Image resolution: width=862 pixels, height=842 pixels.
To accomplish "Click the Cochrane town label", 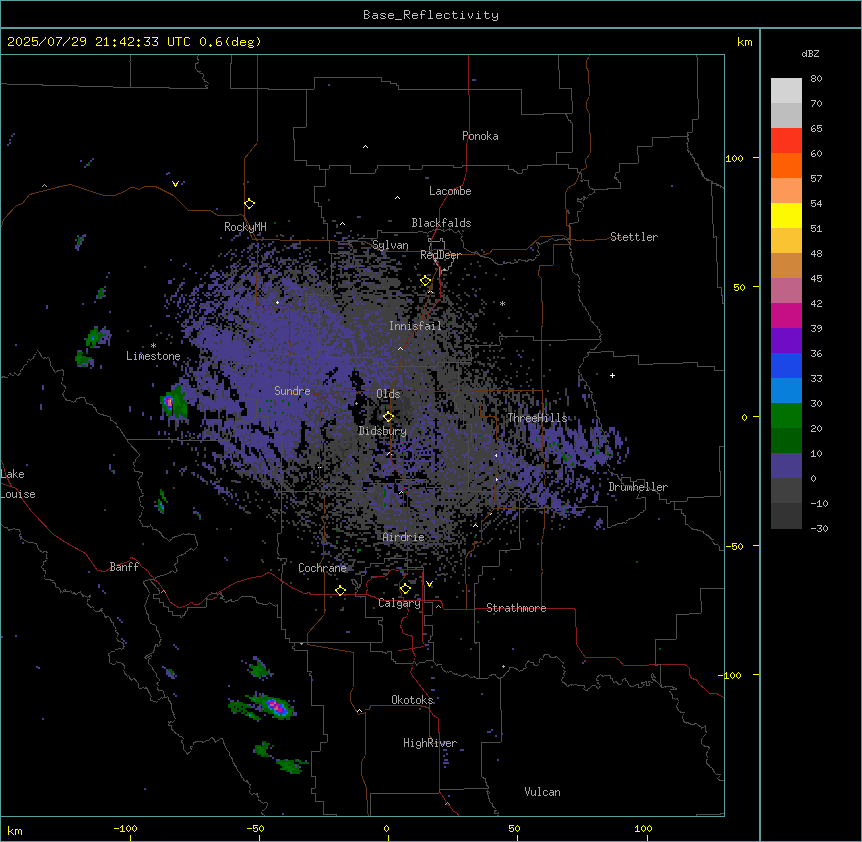I will point(322,568).
